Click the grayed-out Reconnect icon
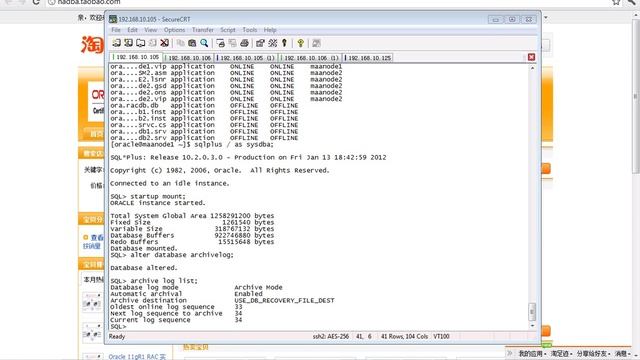The height and width of the screenshot is (360, 640). (152, 43)
